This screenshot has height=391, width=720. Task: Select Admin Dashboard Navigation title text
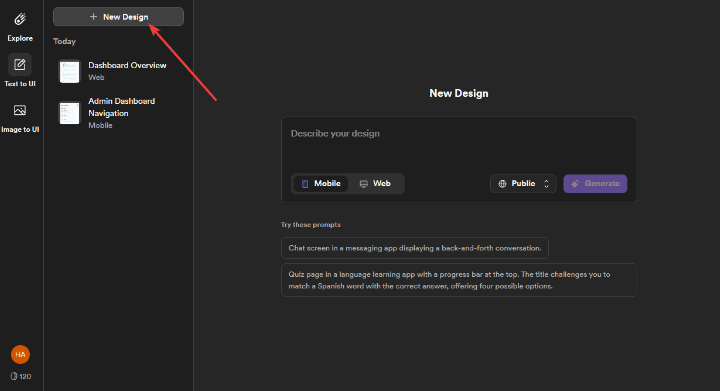coord(122,107)
